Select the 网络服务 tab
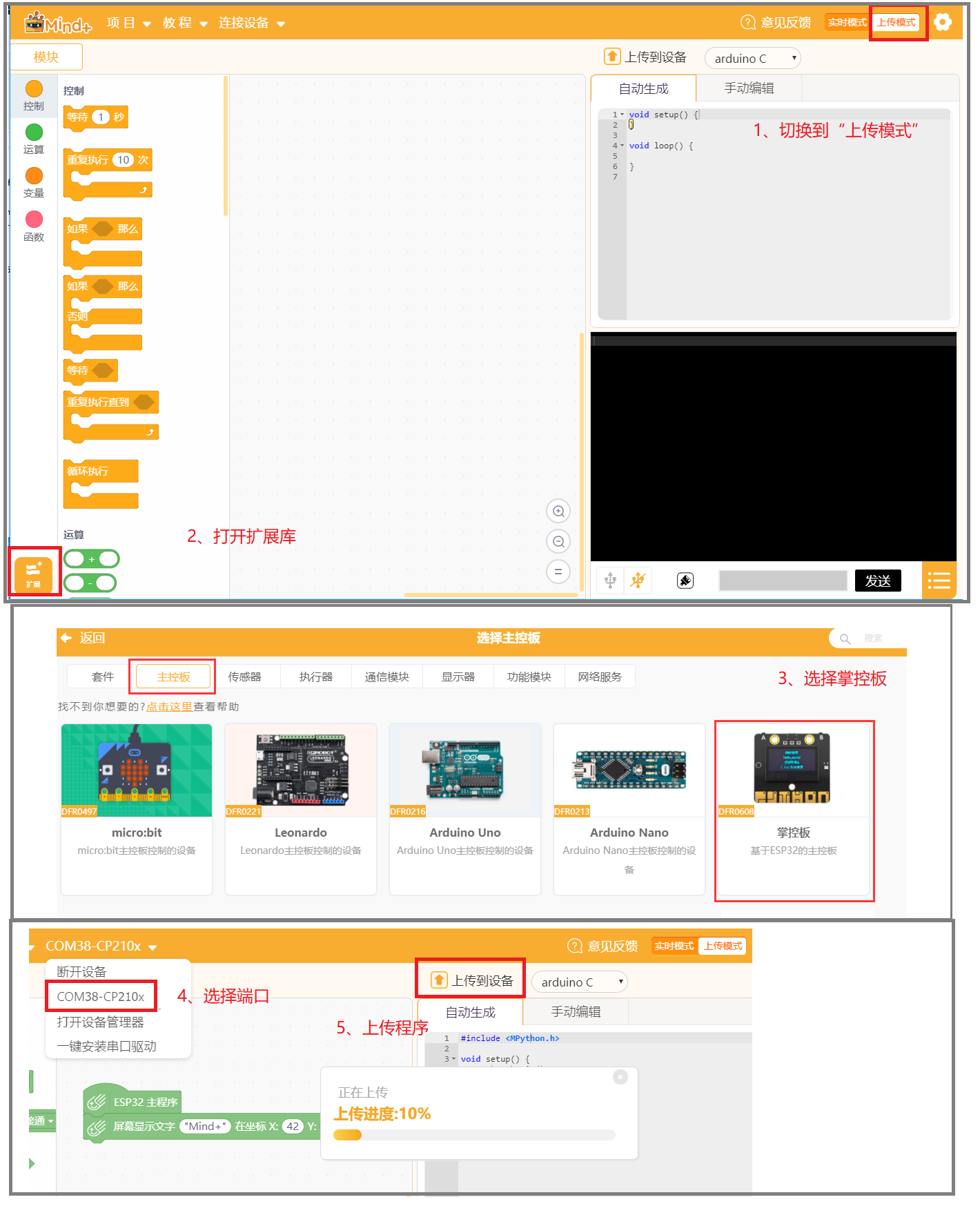This screenshot has height=1215, width=980. (x=600, y=677)
